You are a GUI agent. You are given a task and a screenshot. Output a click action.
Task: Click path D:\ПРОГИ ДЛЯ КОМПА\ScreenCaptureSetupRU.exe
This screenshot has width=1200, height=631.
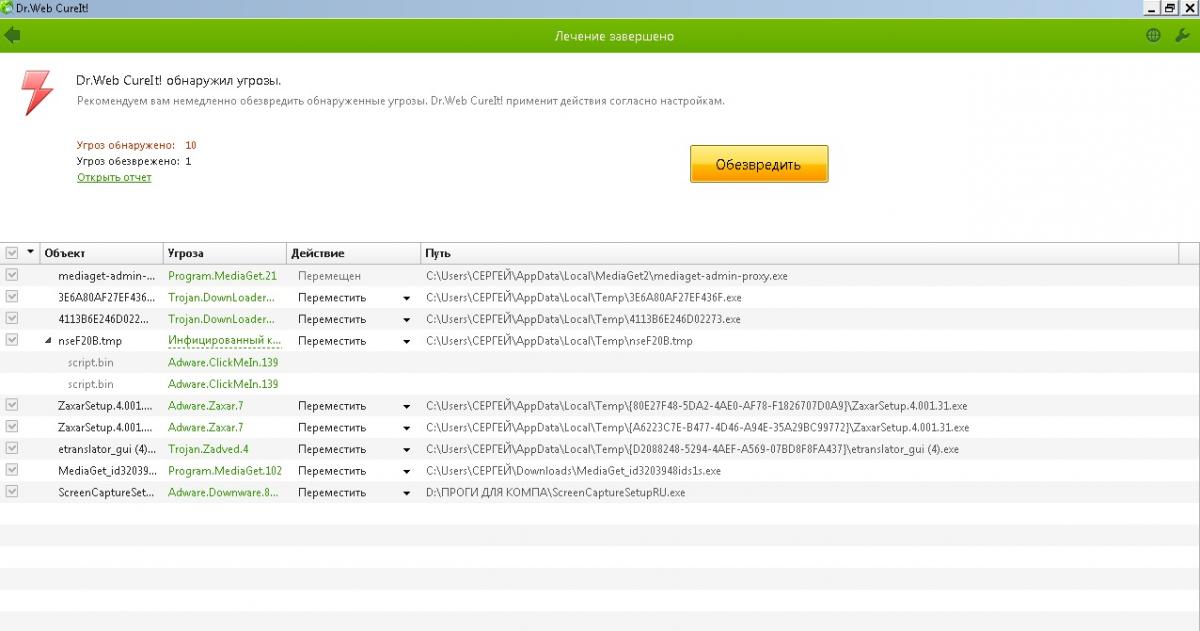(556, 492)
